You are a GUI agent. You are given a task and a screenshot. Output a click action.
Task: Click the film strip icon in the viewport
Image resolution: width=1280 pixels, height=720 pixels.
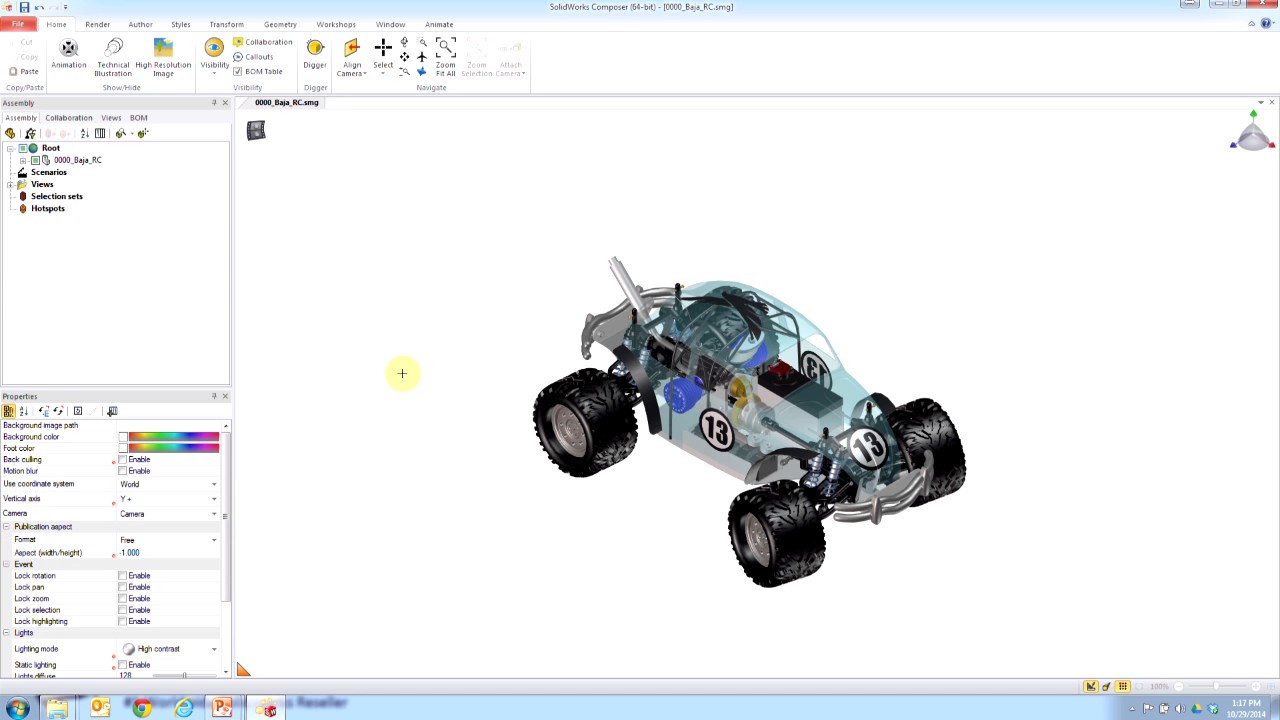coord(256,130)
